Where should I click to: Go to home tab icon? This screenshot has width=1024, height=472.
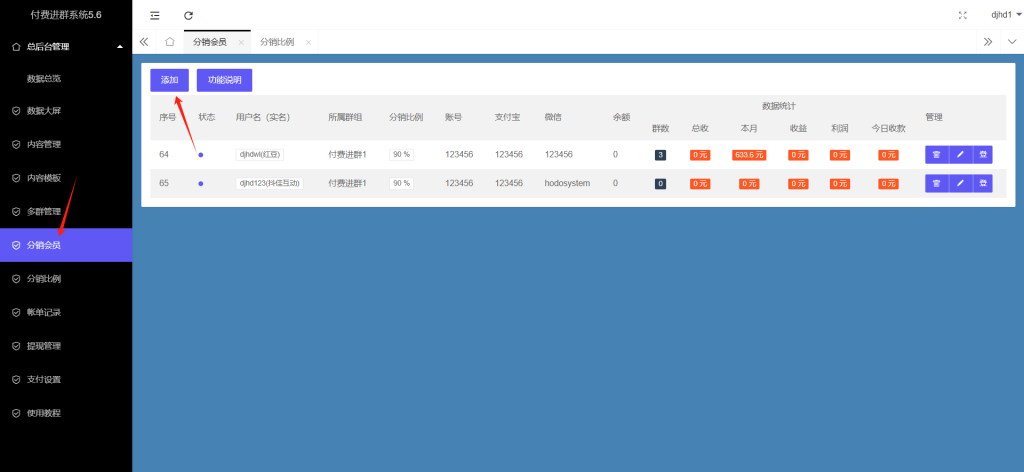pos(170,42)
